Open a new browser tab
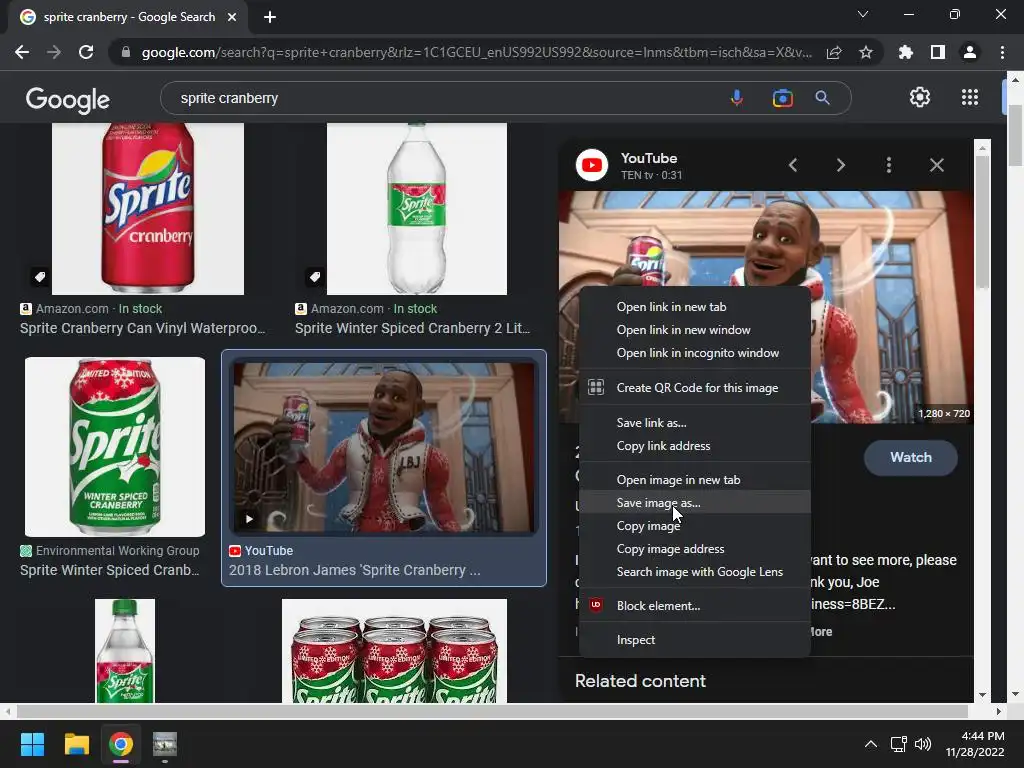Image resolution: width=1024 pixels, height=768 pixels. 270,17
